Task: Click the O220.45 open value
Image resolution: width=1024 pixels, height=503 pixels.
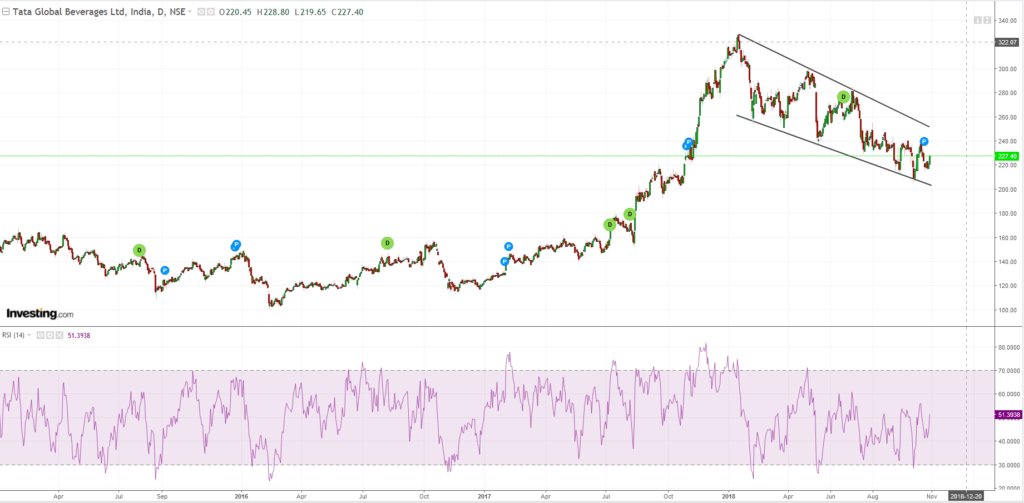Action: pos(234,12)
